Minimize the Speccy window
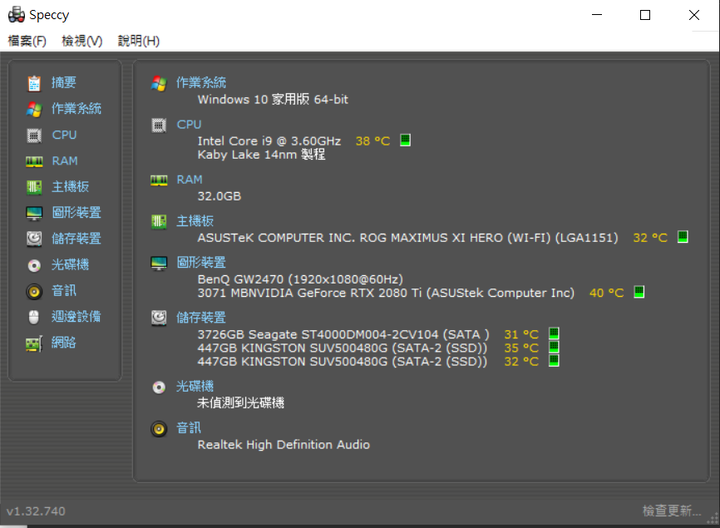The width and height of the screenshot is (720, 528). click(597, 15)
